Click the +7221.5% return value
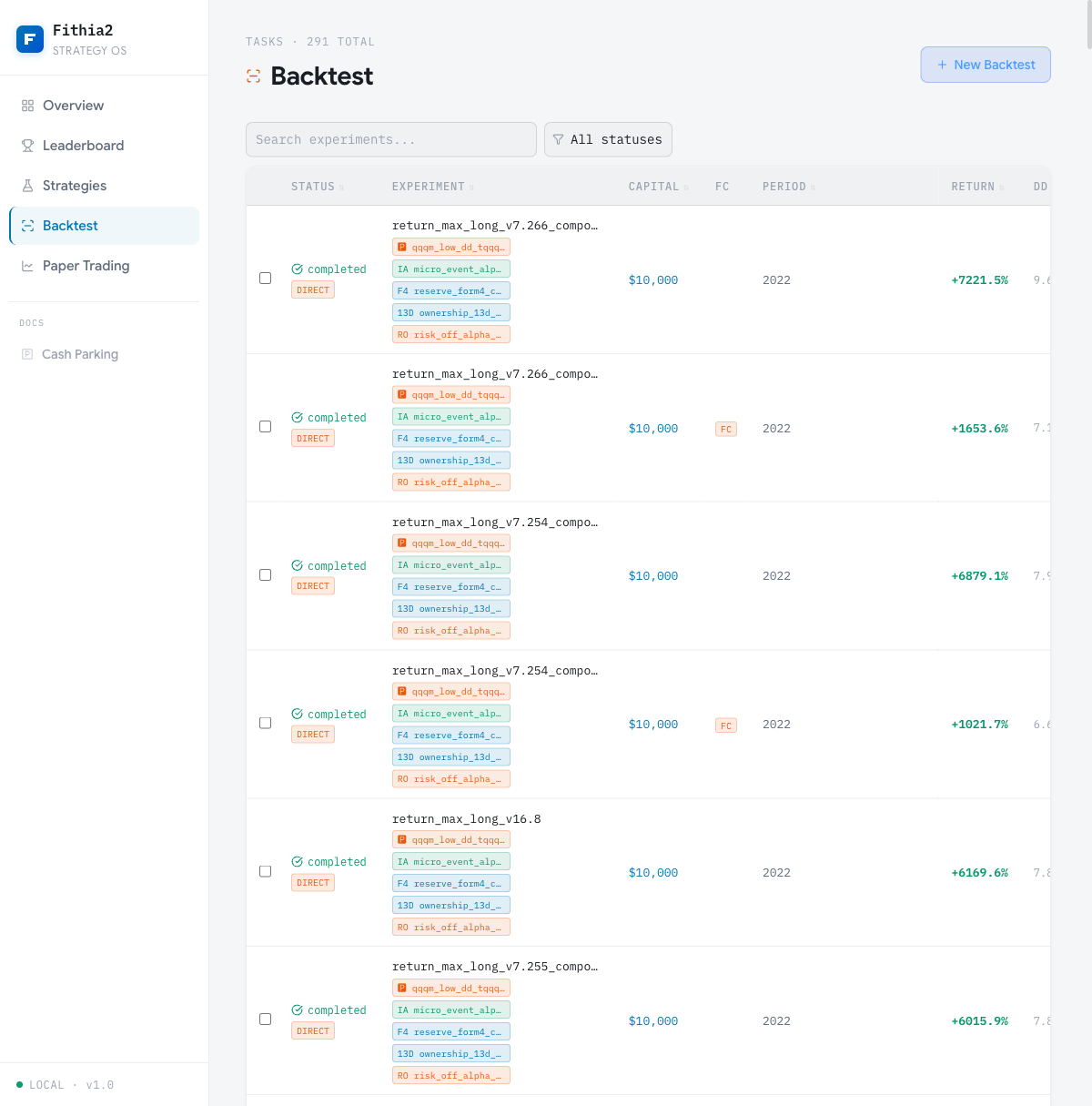 (980, 280)
